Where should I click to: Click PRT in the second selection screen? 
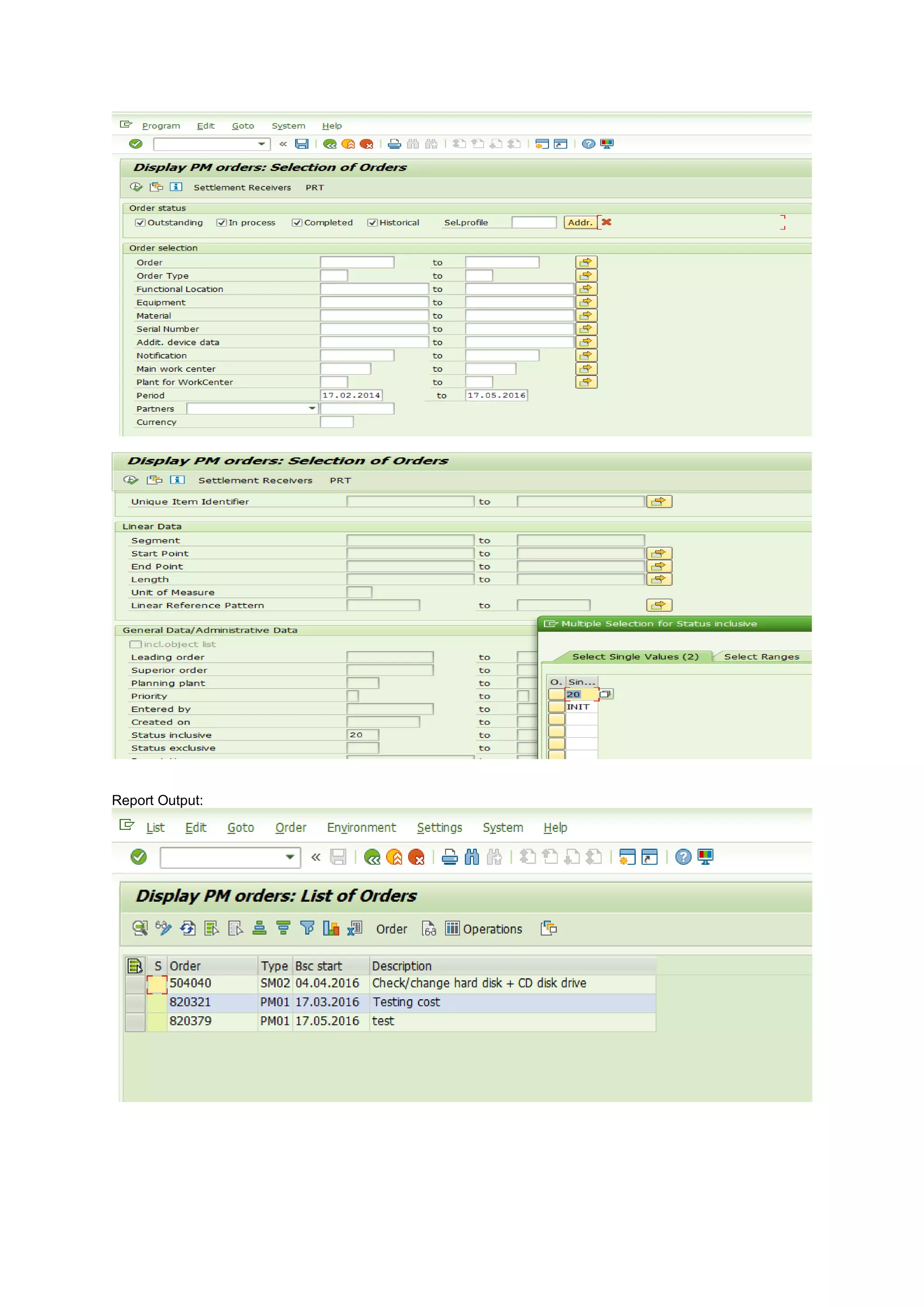[x=340, y=481]
